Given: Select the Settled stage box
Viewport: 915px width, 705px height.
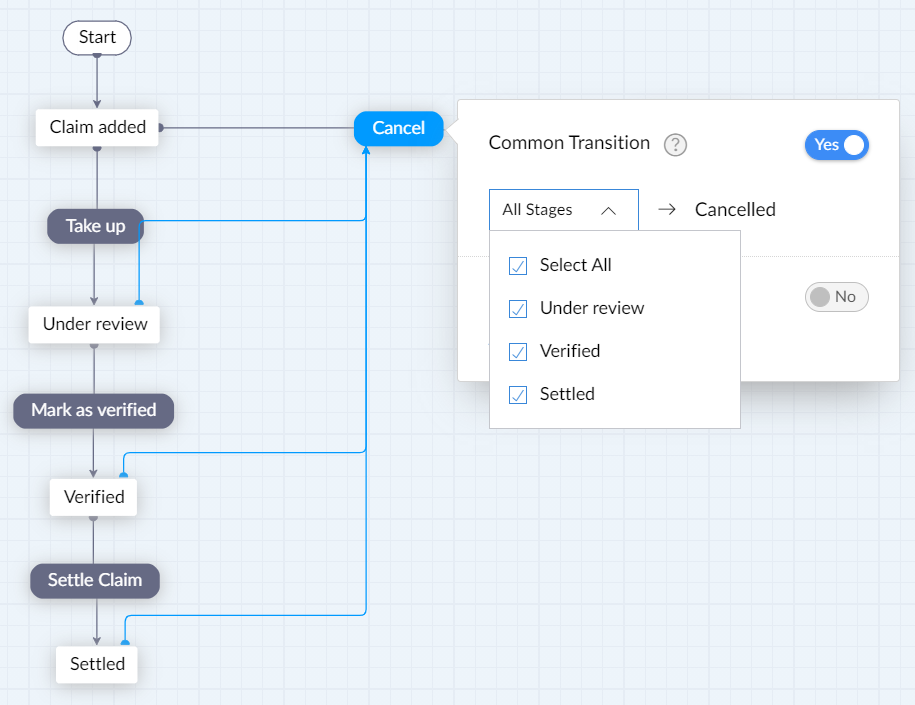Looking at the screenshot, I should (97, 664).
